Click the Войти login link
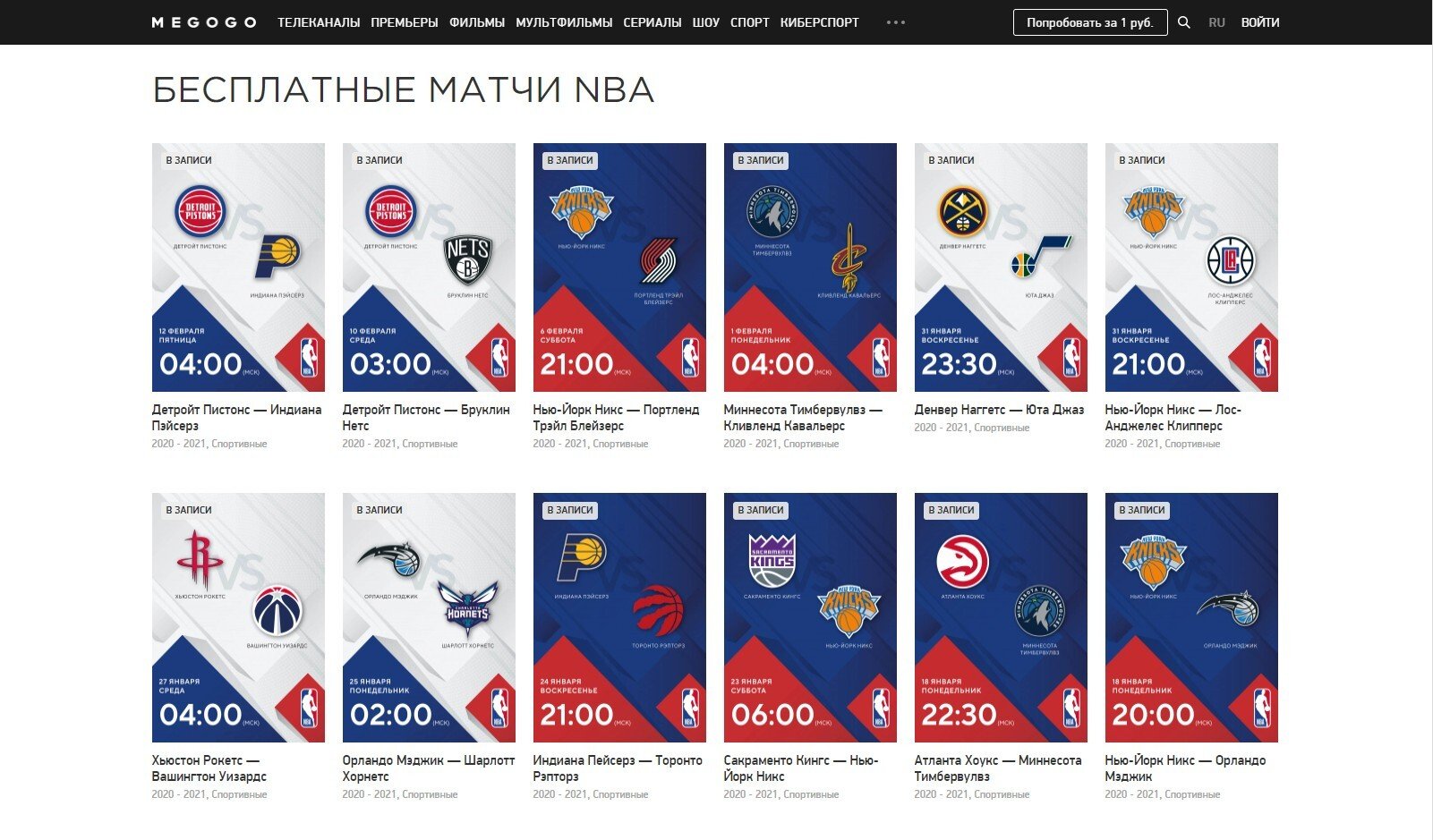1433x840 pixels. (x=1259, y=22)
